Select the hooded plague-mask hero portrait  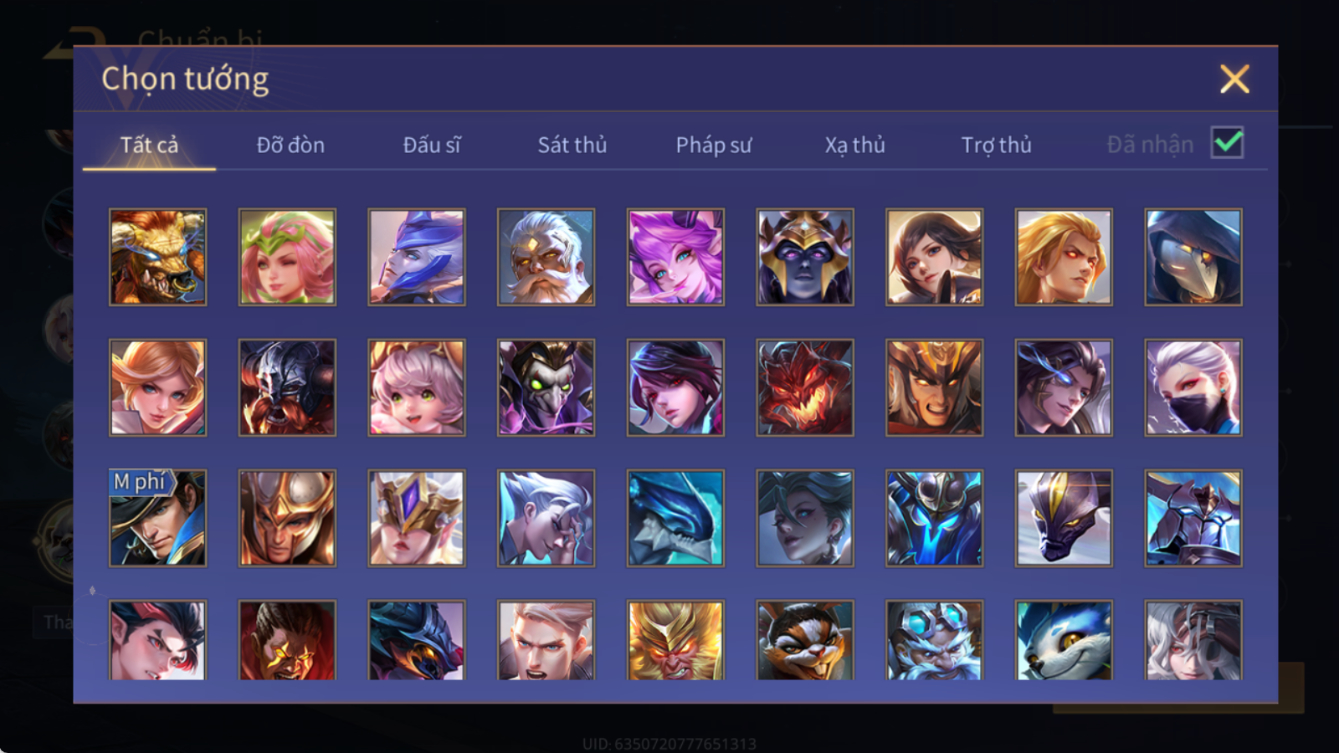(1194, 257)
